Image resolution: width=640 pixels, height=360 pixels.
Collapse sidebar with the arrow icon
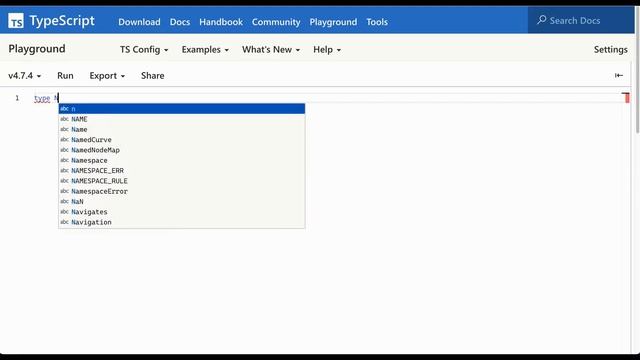coord(619,76)
